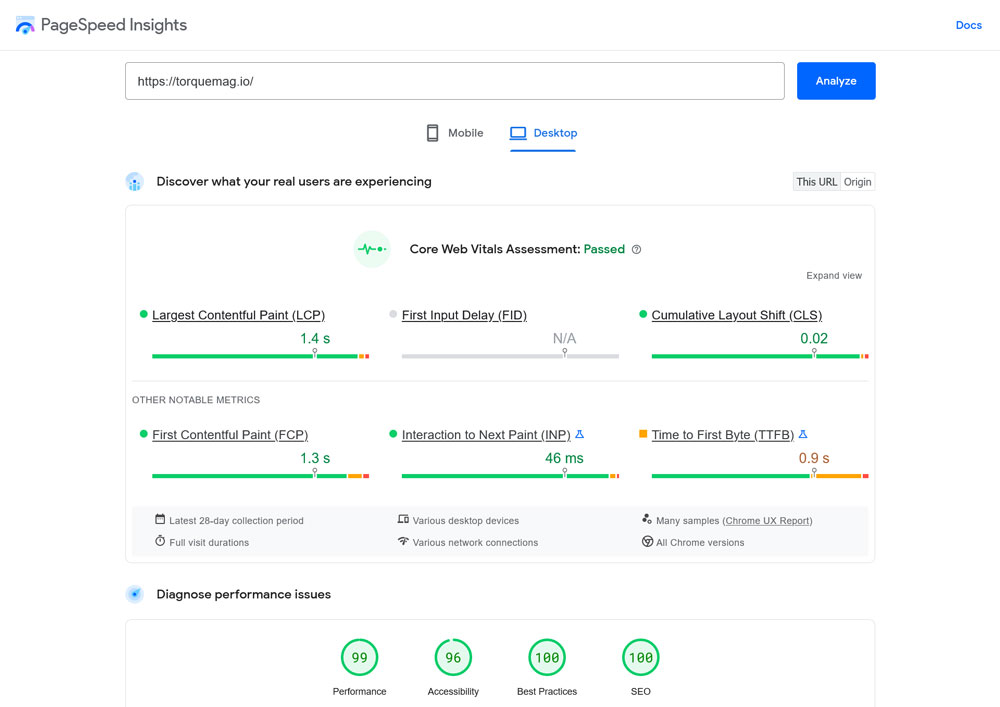Click the Performance score 99 gauge

(x=359, y=658)
